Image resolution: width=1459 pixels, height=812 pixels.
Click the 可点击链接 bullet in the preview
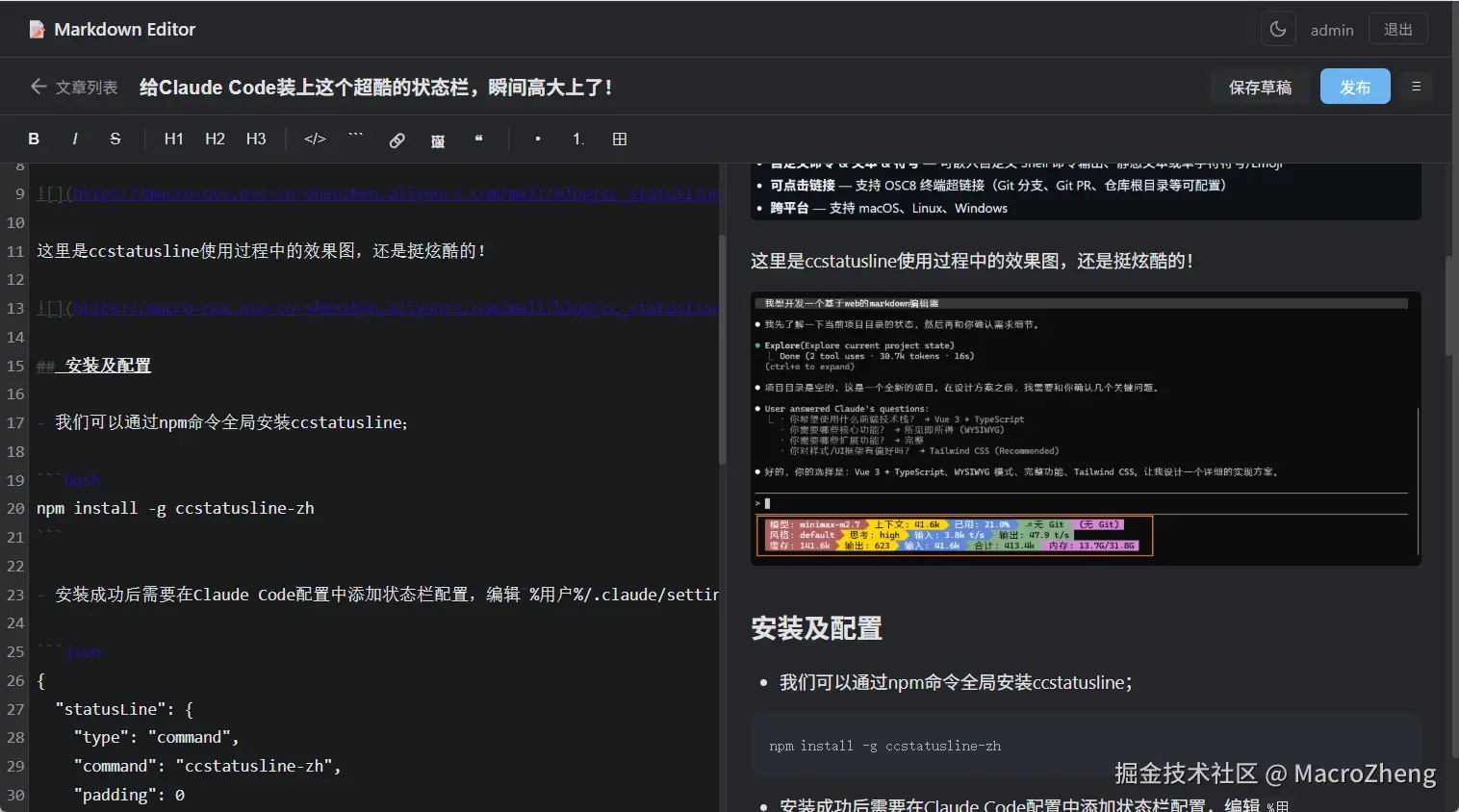pyautogui.click(x=998, y=185)
